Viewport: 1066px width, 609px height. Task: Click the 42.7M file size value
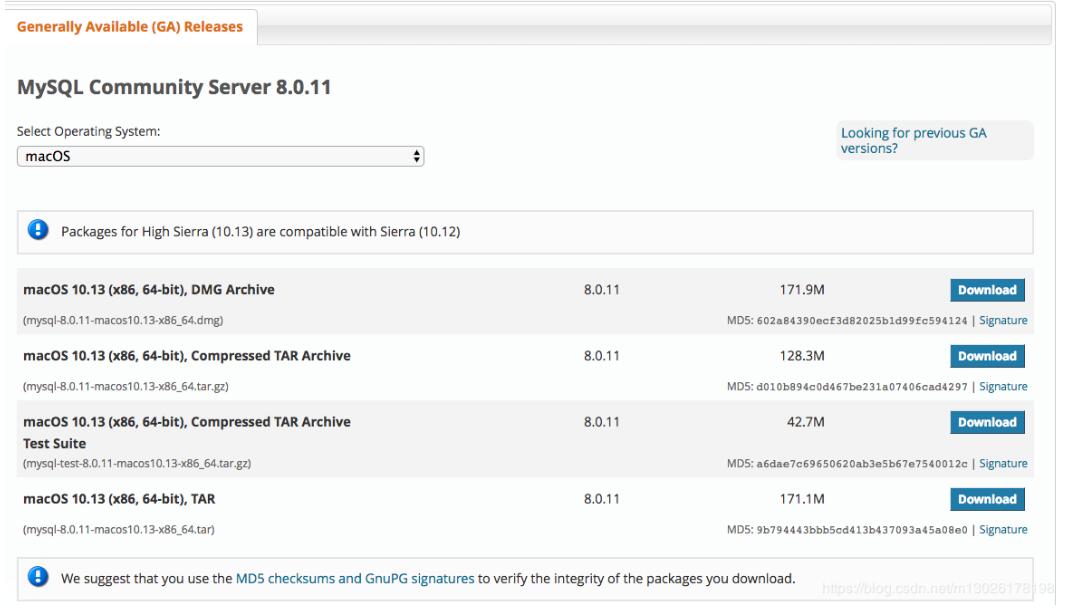coord(806,422)
